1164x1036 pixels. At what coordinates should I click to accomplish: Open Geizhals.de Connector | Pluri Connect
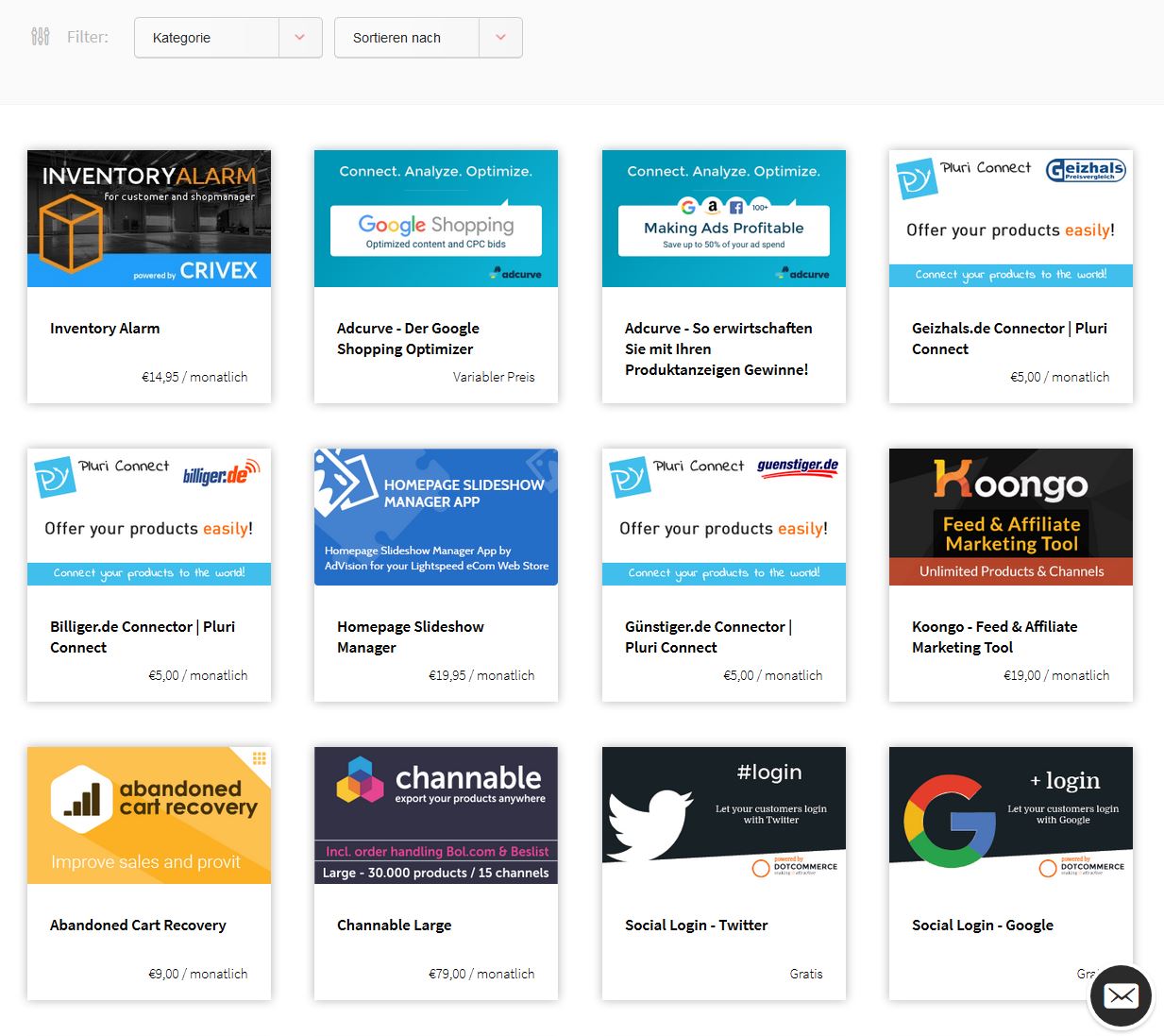click(x=1009, y=339)
